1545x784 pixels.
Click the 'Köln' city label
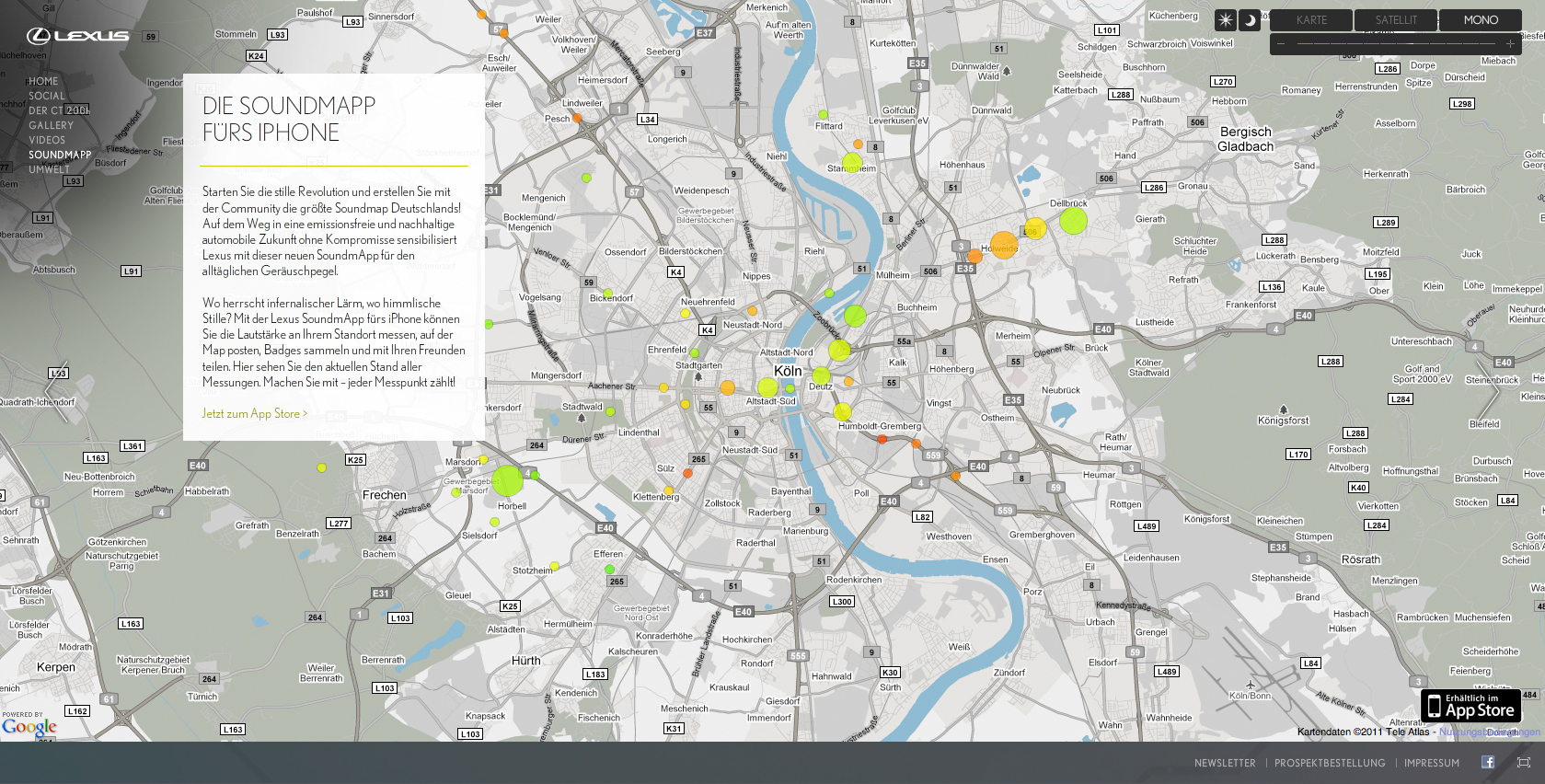point(788,371)
